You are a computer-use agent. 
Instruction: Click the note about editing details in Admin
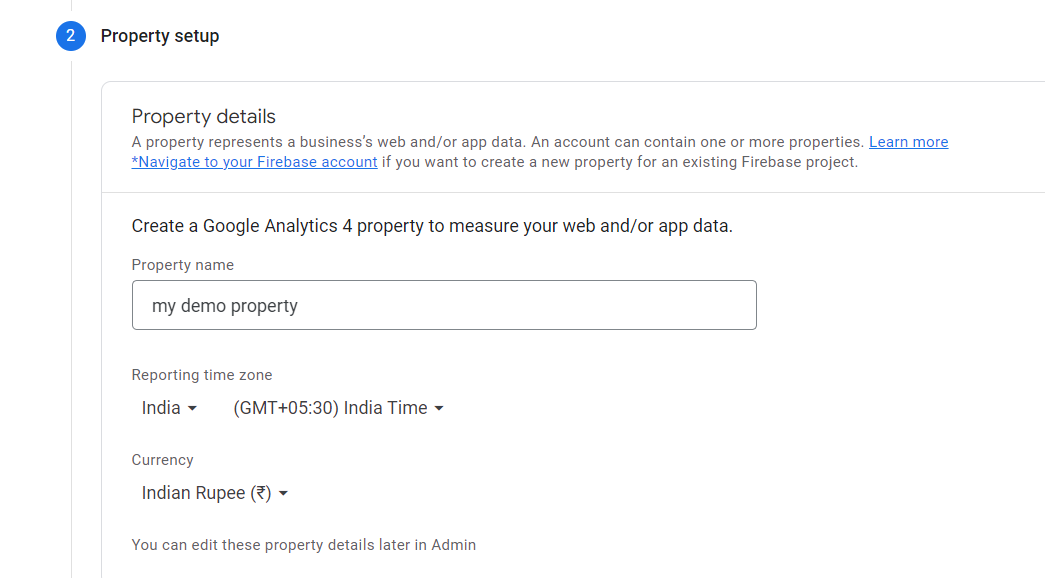pos(304,545)
